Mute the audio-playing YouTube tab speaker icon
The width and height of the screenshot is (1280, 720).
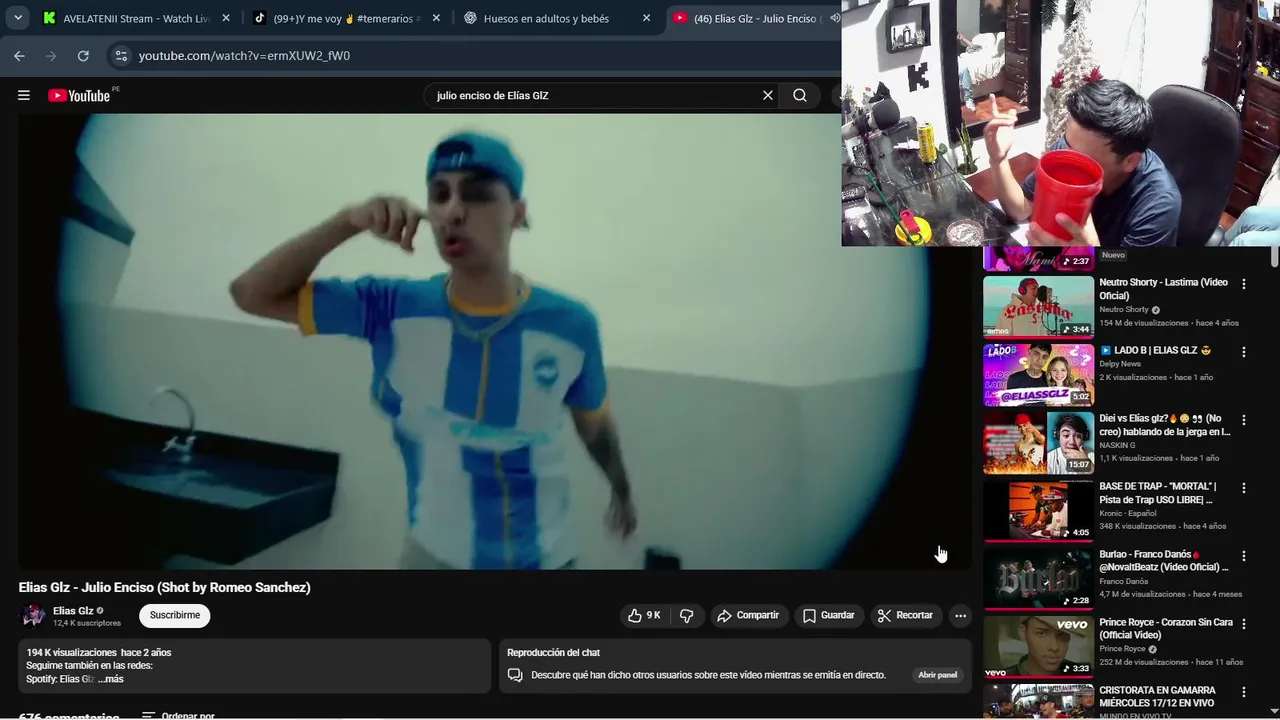coord(834,18)
